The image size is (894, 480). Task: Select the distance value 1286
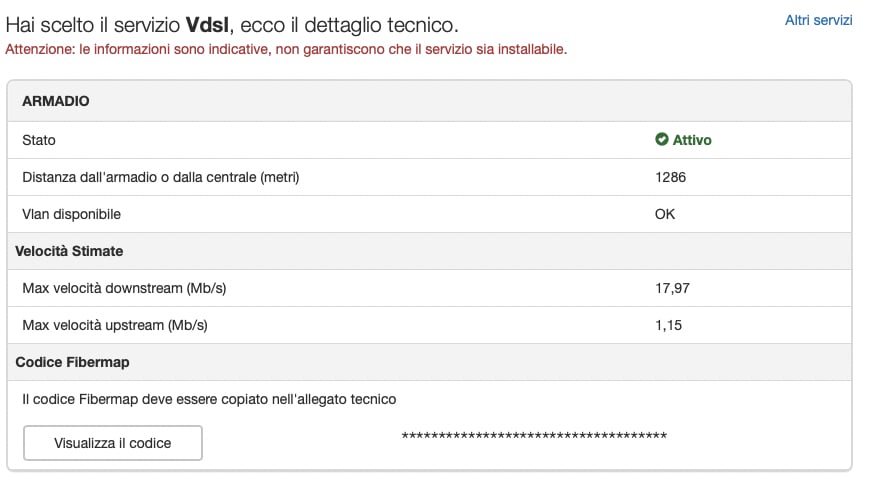click(670, 177)
